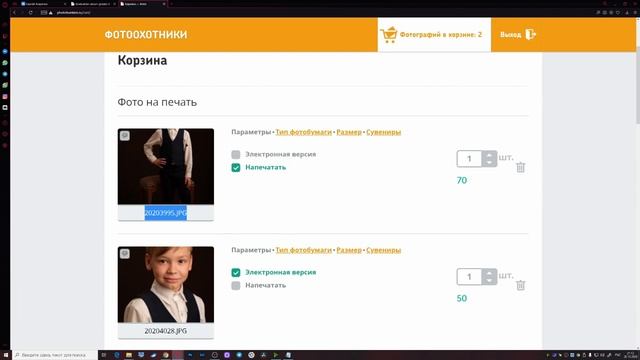Check Электронная версия for 20203995.JPG
This screenshot has width=640, height=360.
coord(236,154)
